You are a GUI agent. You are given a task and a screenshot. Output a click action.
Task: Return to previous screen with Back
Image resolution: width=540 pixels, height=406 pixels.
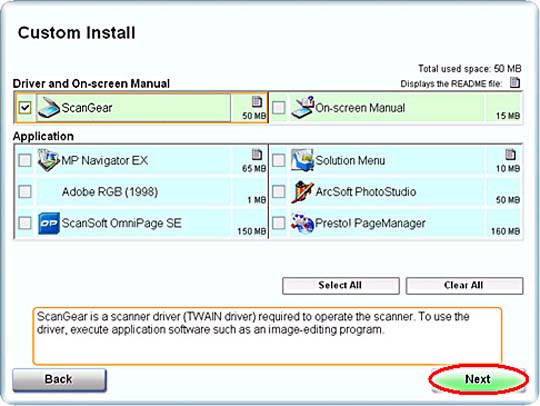click(59, 379)
